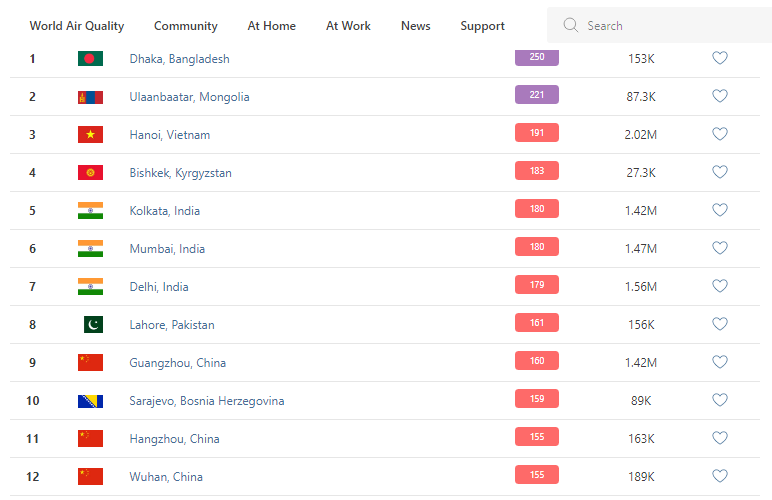Screen dimensions: 772x500
Task: Click the Bangladesh flag icon
Action: pos(90,59)
